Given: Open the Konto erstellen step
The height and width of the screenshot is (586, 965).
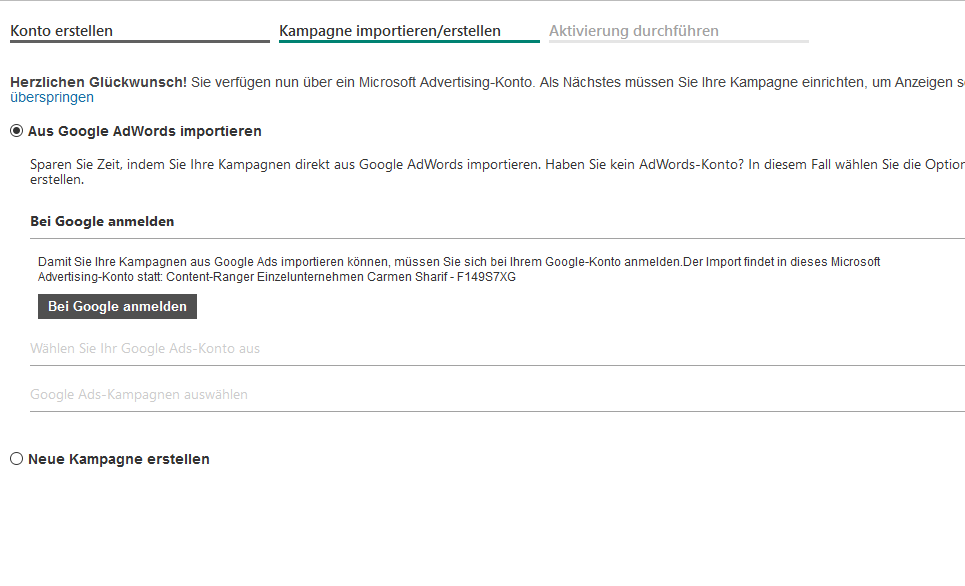Looking at the screenshot, I should [x=61, y=31].
